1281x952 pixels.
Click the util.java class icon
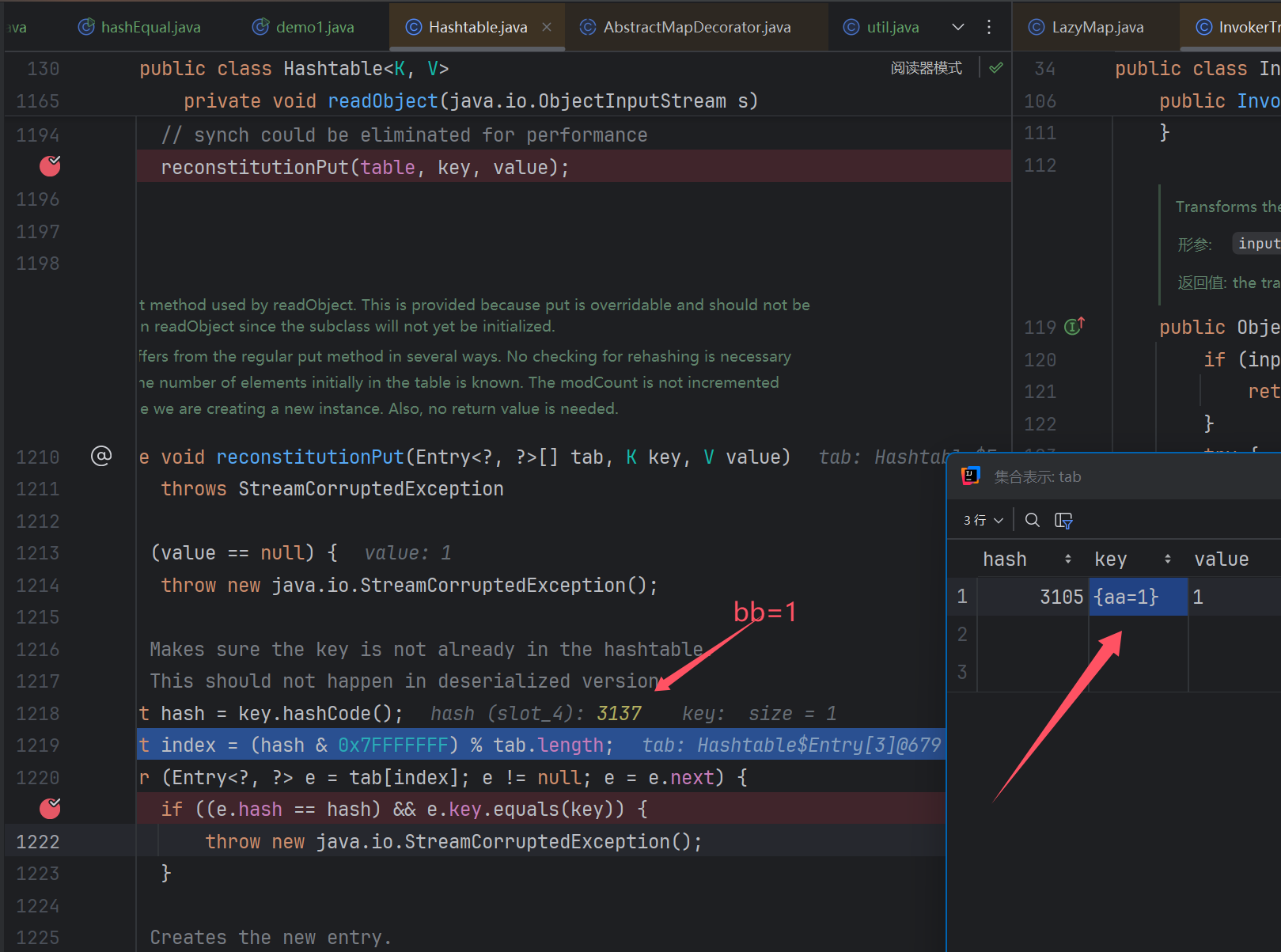tap(851, 27)
